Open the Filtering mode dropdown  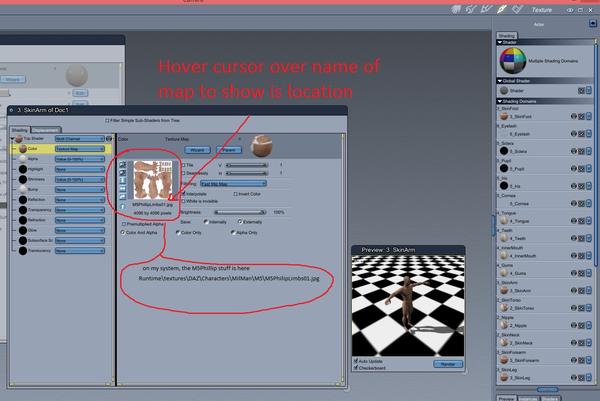pyautogui.click(x=233, y=184)
